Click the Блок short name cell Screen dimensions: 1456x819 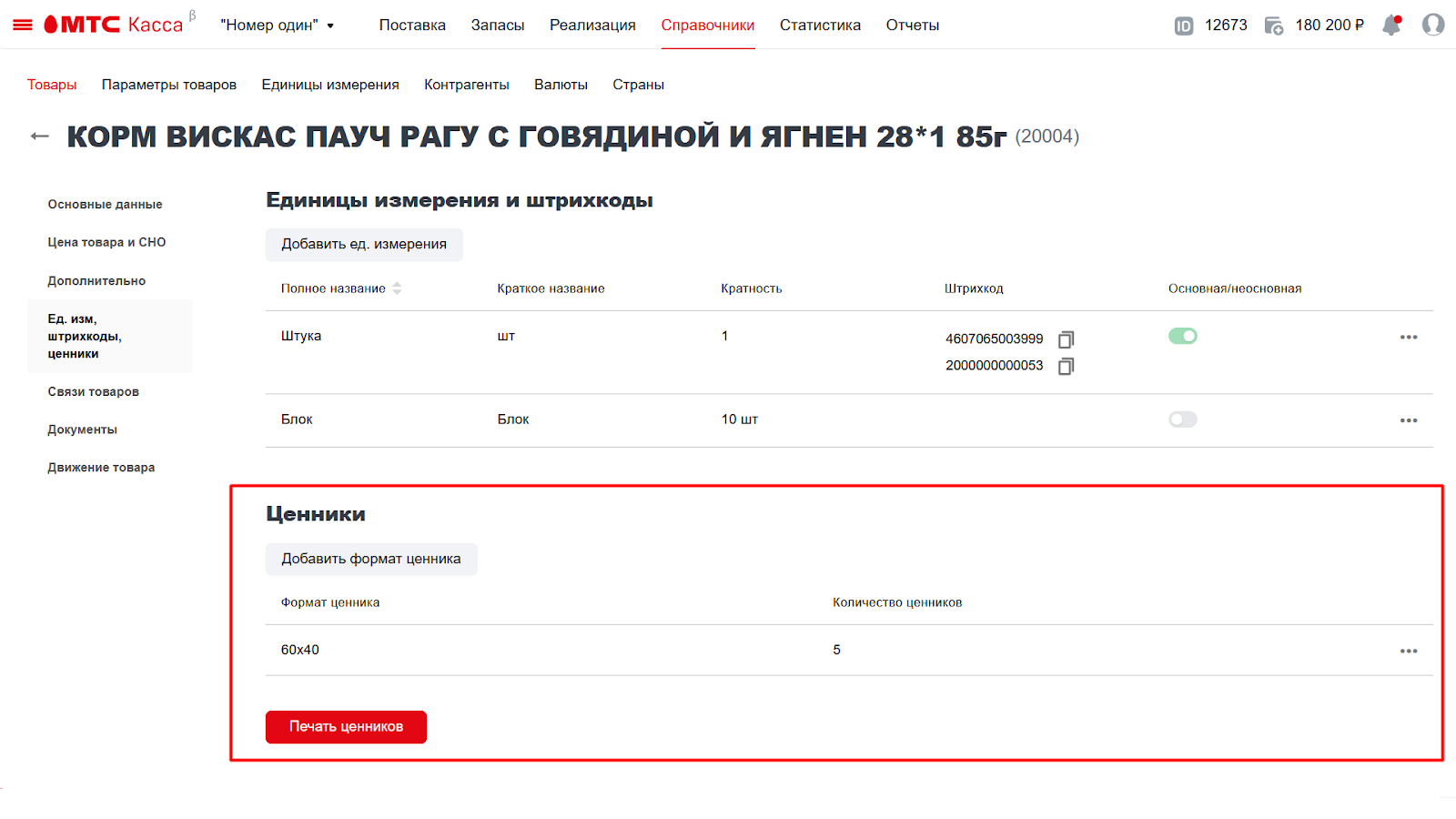point(513,420)
